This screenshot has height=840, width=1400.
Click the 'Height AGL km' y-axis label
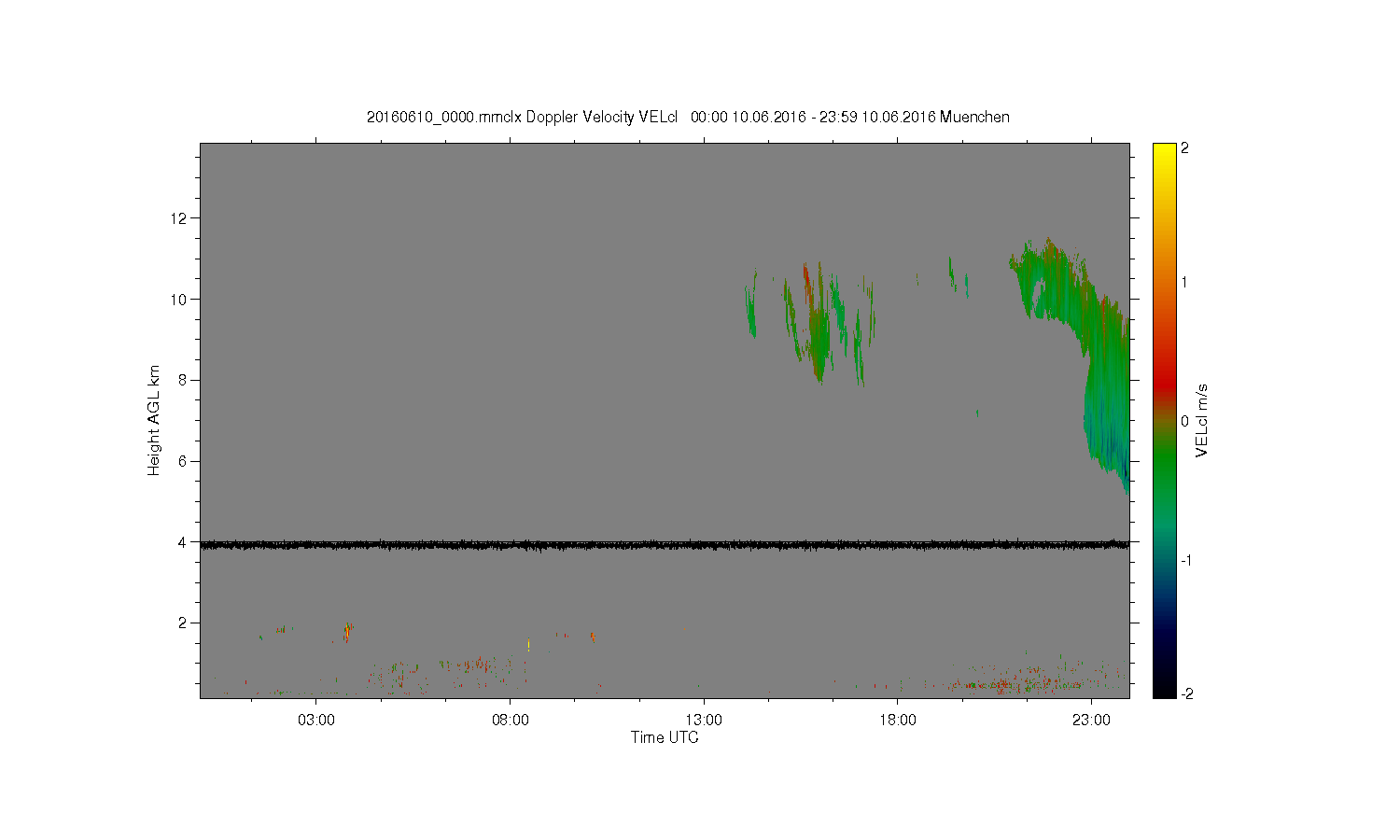154,420
